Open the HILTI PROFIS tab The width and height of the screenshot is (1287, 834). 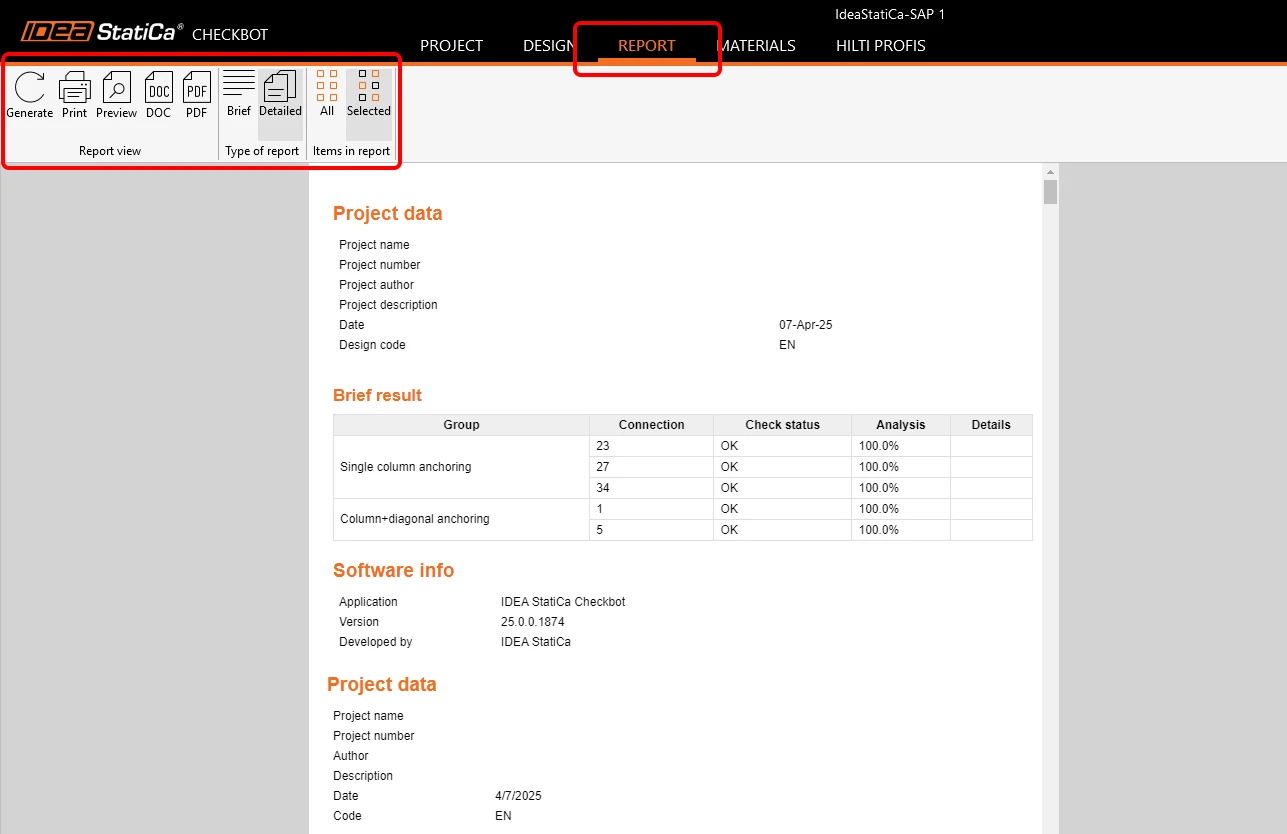coord(881,46)
